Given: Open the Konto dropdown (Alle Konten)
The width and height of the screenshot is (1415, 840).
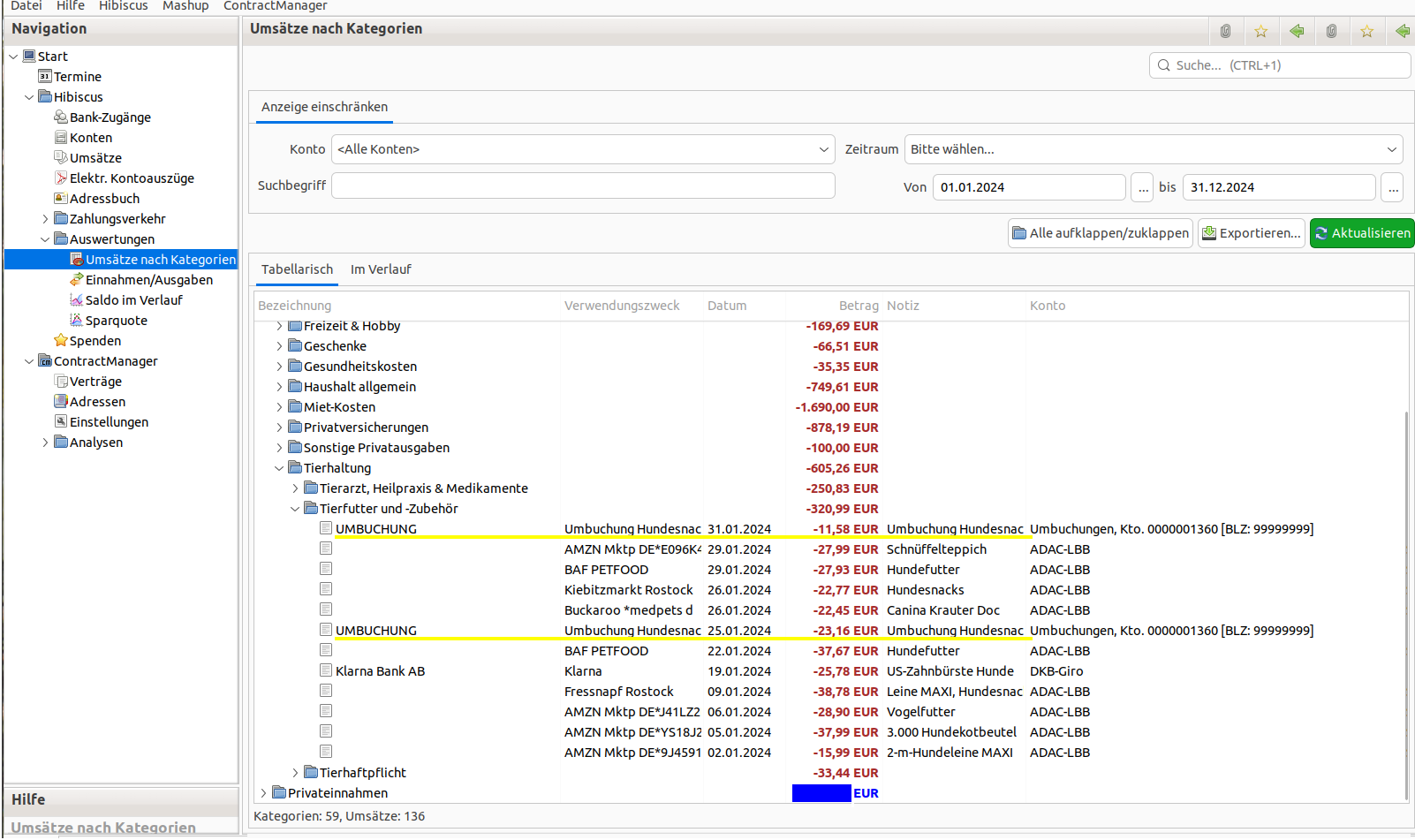Looking at the screenshot, I should (583, 149).
